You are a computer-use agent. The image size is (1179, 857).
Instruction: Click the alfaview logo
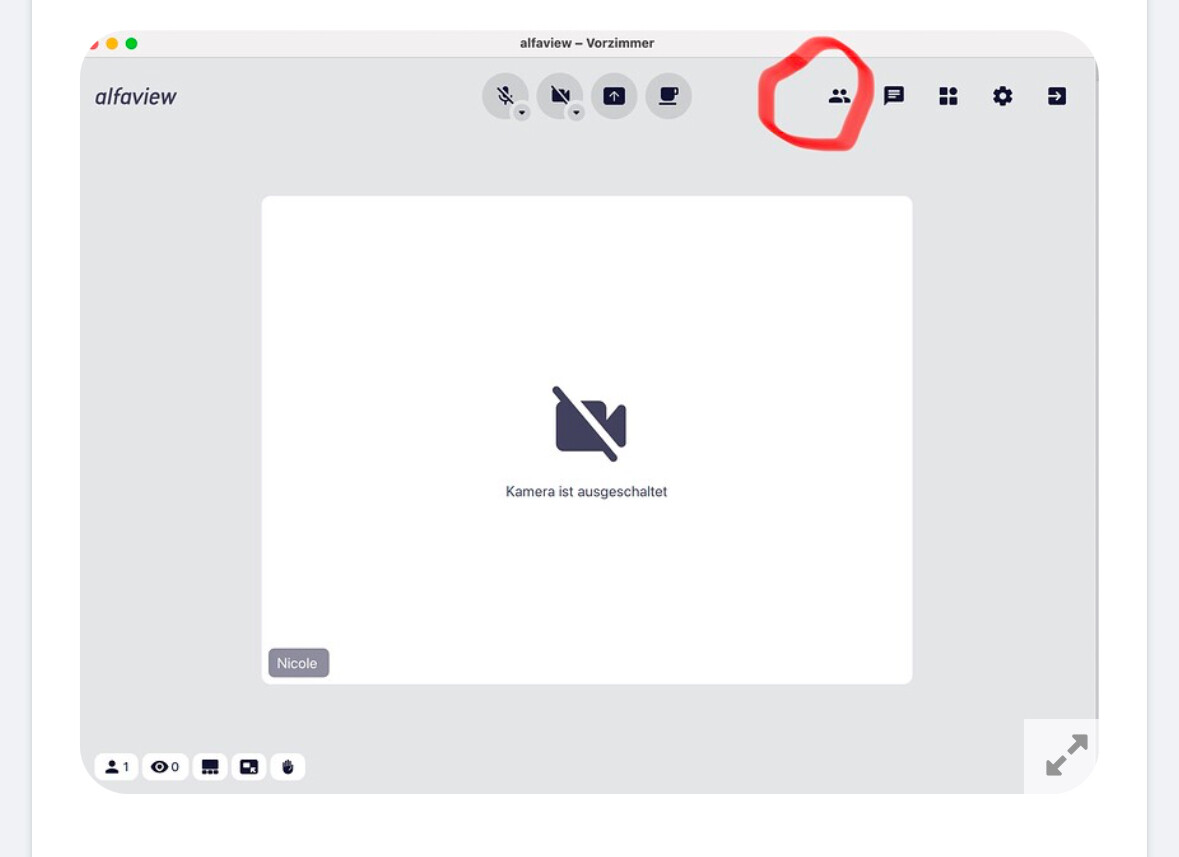tap(136, 97)
